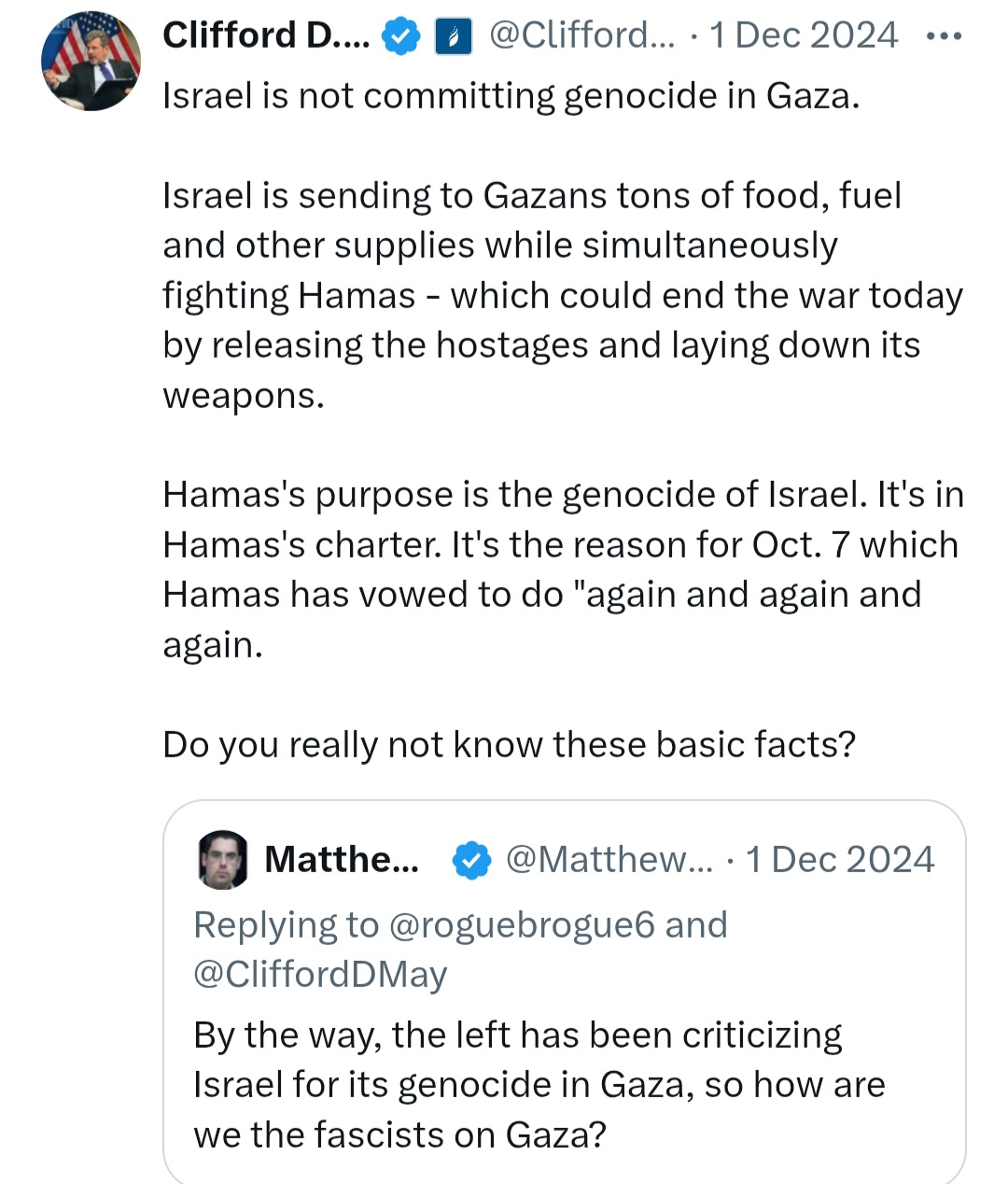Click the 'Israel is not committing genocide' line

pos(511,95)
